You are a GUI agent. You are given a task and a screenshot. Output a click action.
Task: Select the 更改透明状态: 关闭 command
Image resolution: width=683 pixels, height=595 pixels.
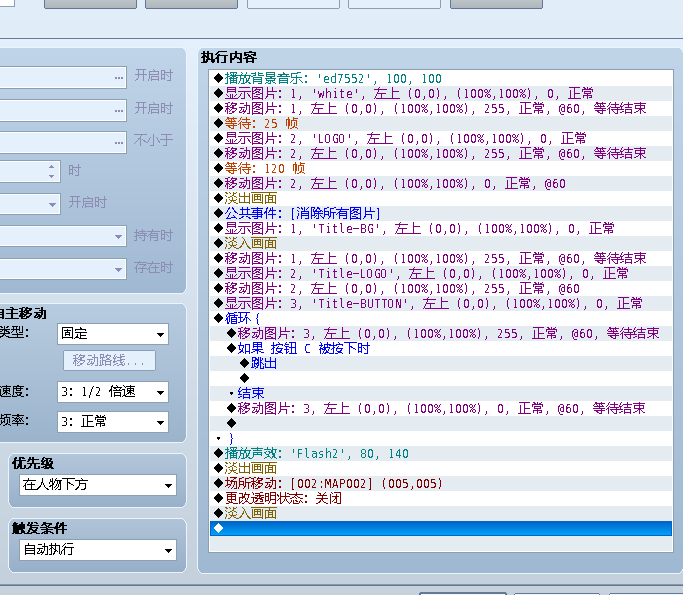tap(441, 498)
